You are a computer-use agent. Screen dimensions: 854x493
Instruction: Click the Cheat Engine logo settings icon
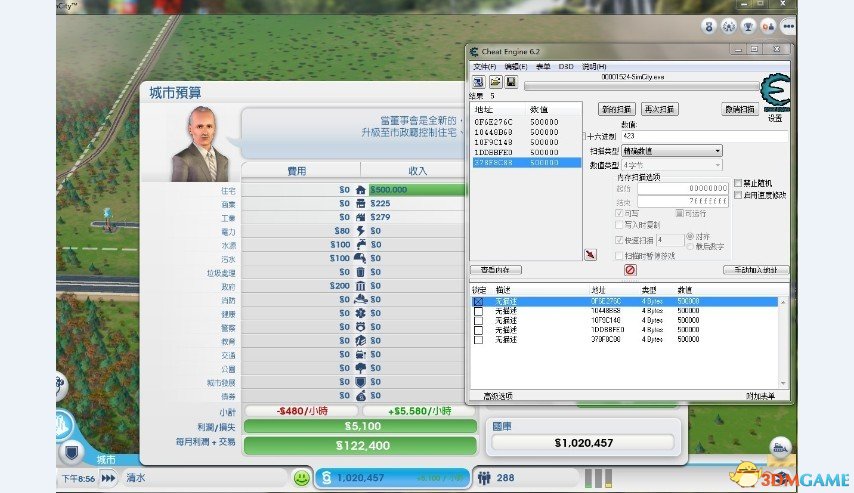774,95
